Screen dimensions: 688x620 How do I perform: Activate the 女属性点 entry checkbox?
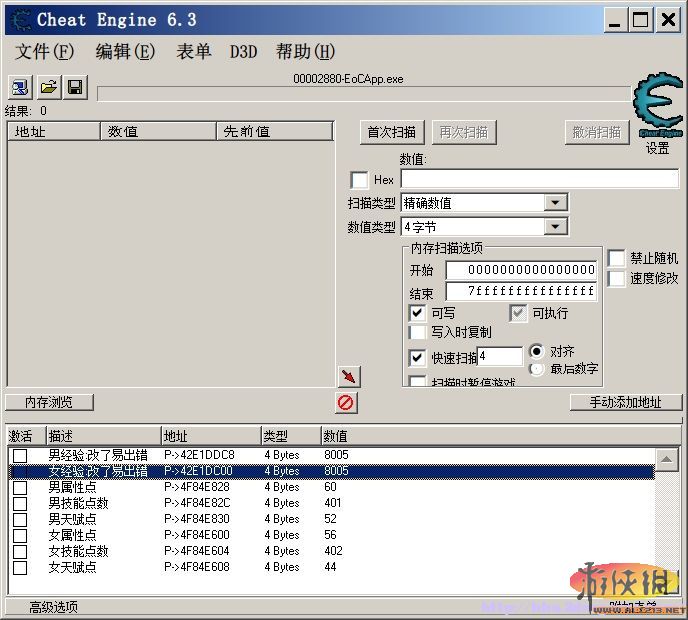coord(20,535)
